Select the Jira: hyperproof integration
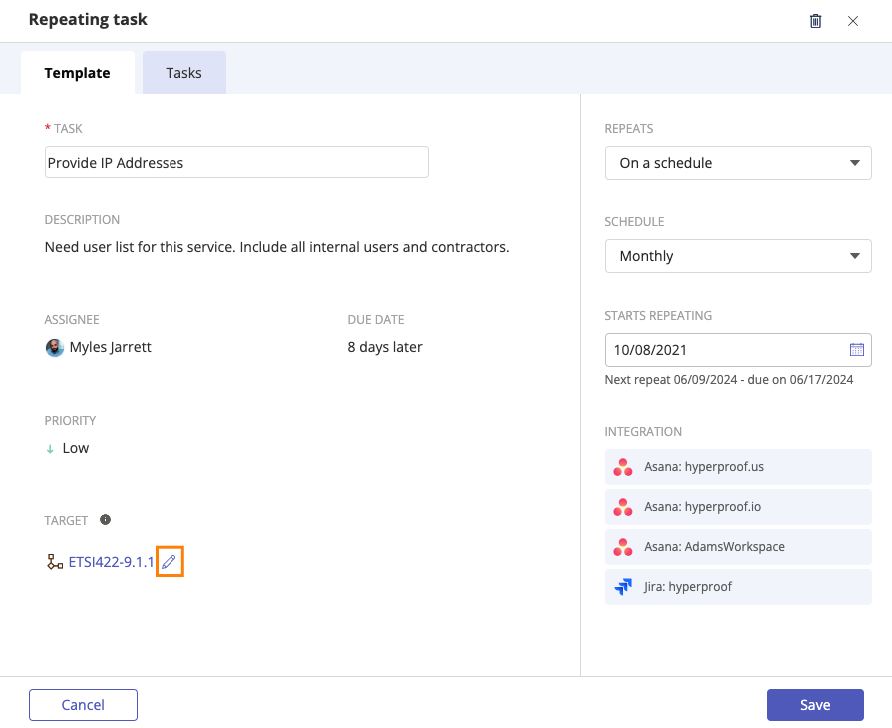 pyautogui.click(x=738, y=587)
